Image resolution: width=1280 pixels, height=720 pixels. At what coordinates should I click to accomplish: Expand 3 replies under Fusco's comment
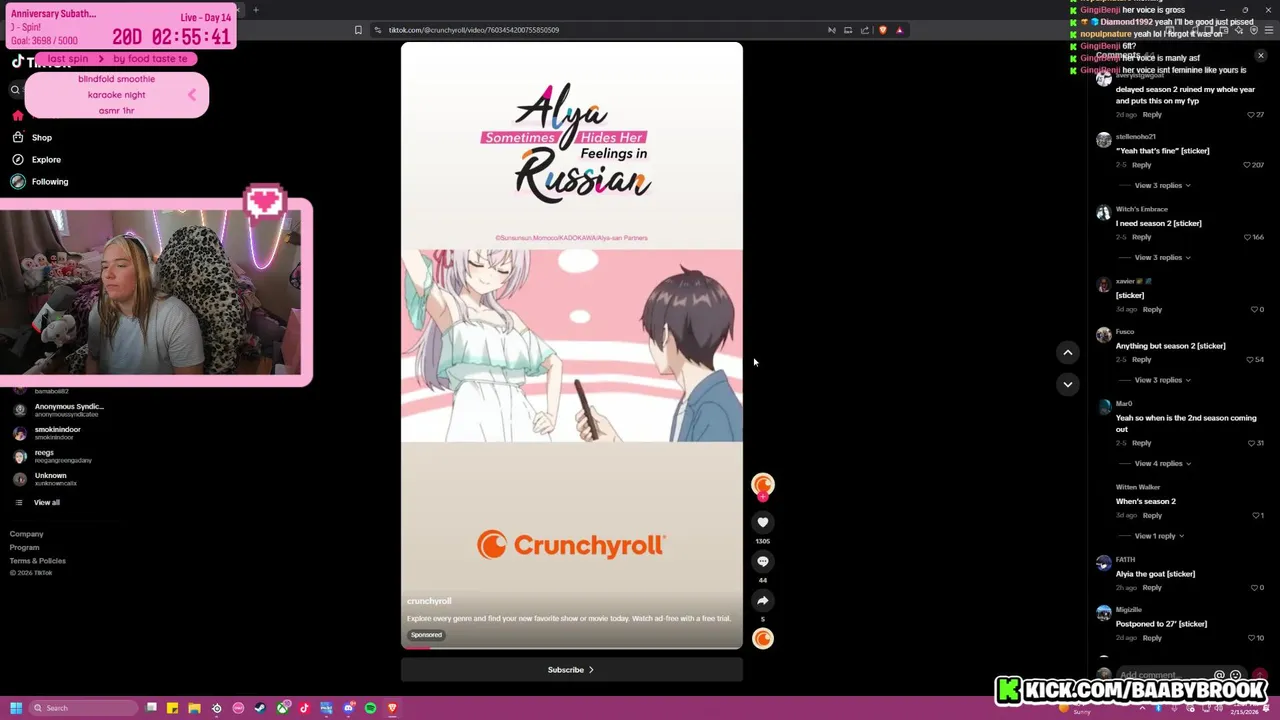pos(1162,380)
